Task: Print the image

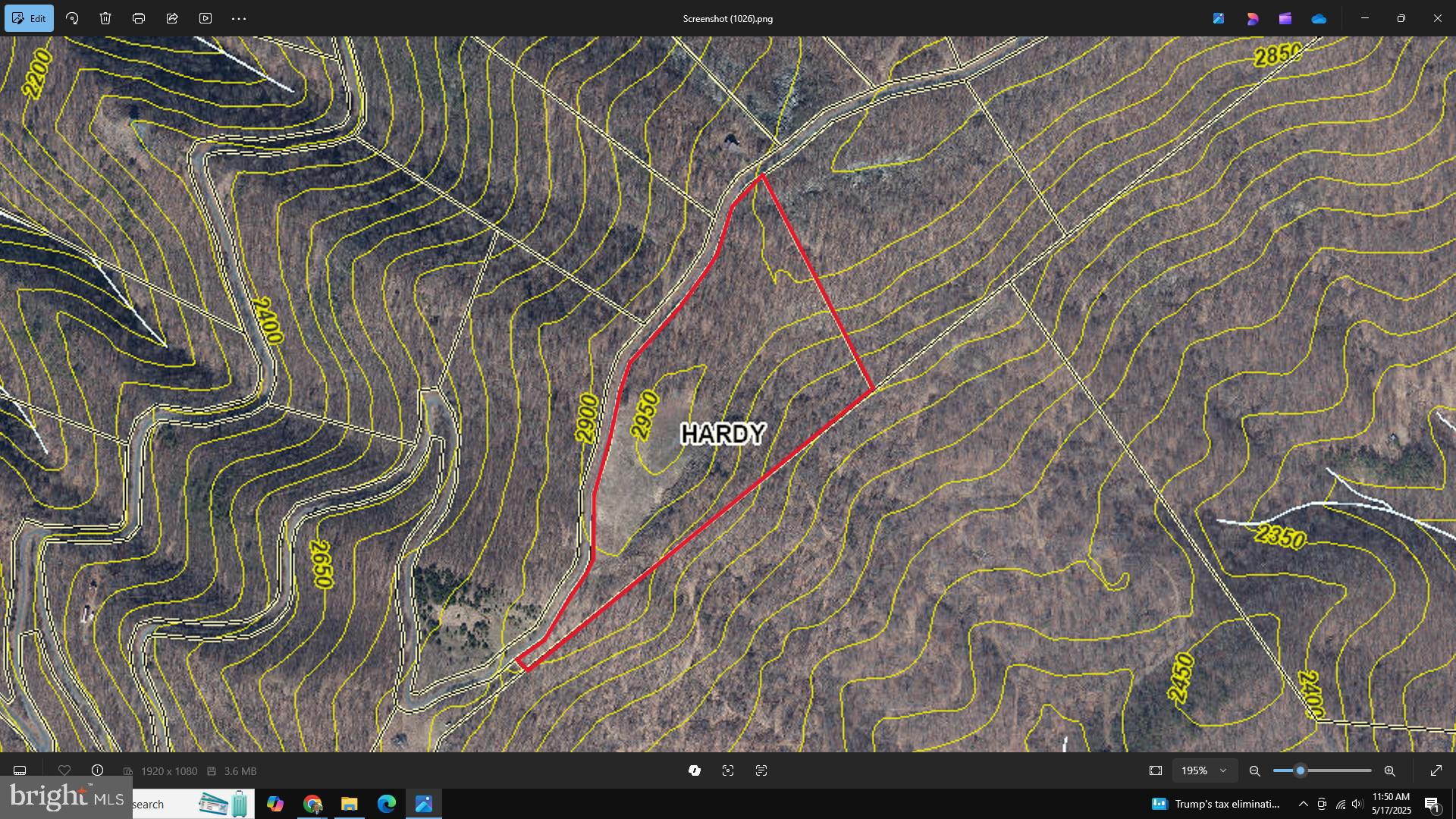Action: point(139,18)
